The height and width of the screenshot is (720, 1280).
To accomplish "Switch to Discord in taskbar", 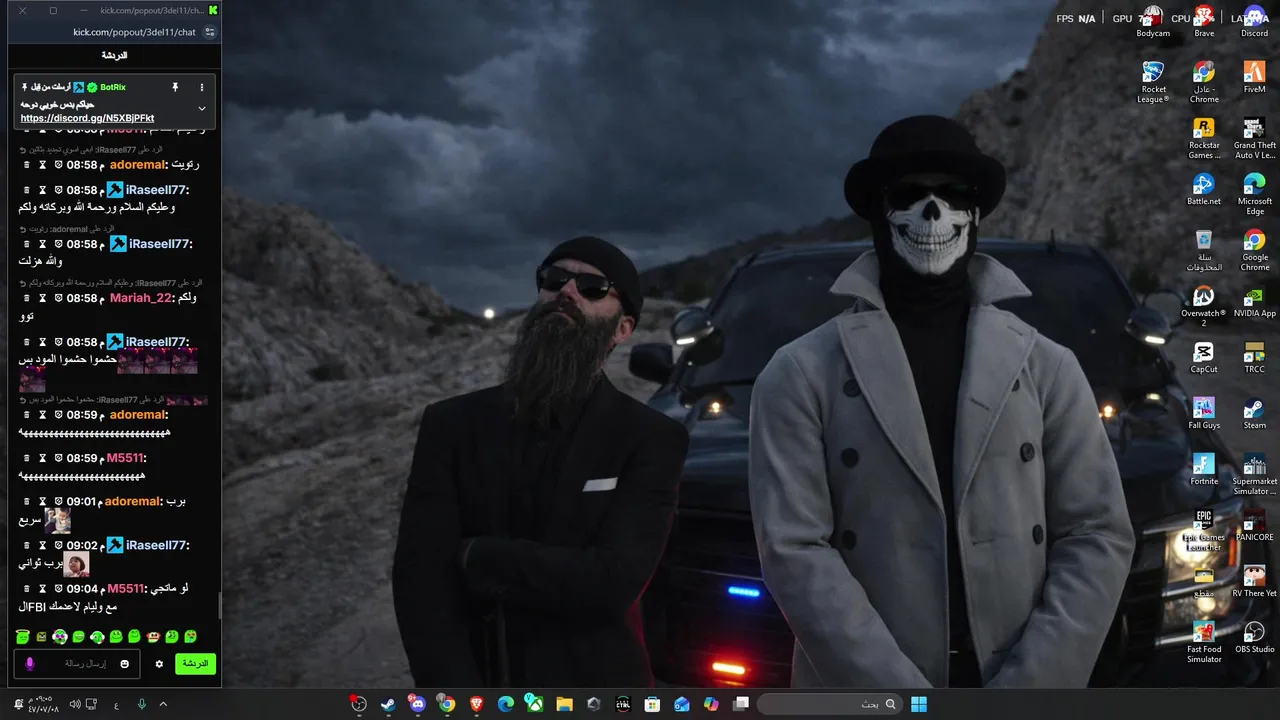I will click(417, 704).
